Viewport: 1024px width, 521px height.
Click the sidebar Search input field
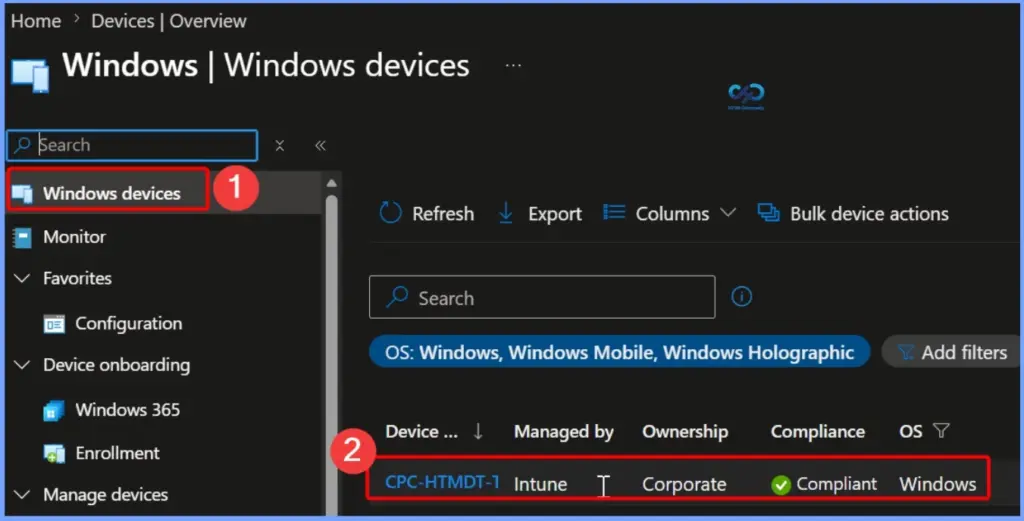click(x=133, y=145)
